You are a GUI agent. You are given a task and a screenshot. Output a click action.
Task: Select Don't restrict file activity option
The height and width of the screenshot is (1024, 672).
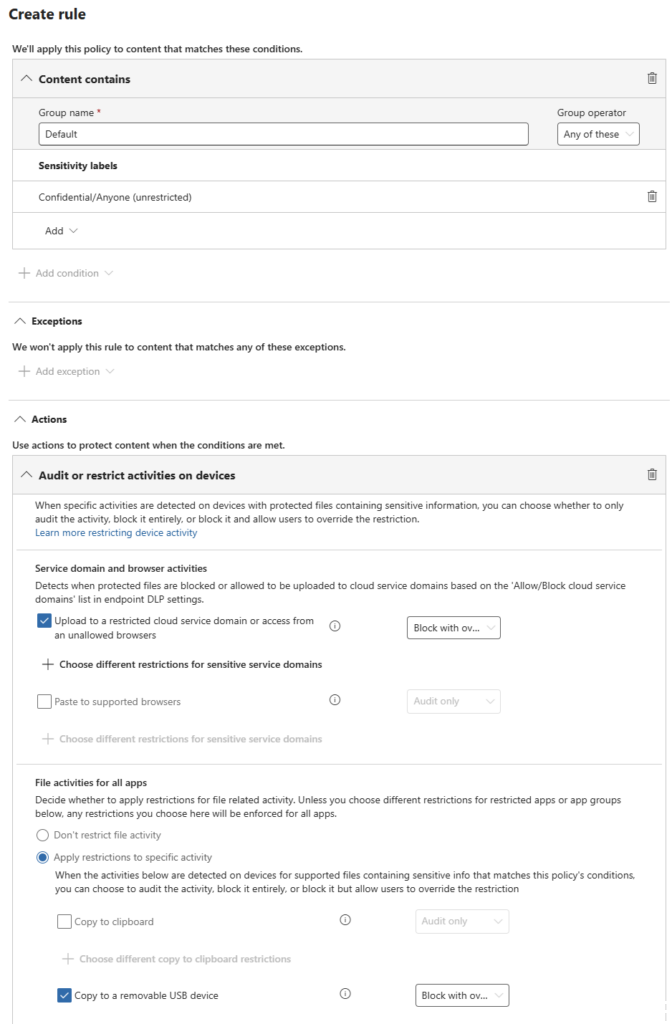tap(42, 835)
